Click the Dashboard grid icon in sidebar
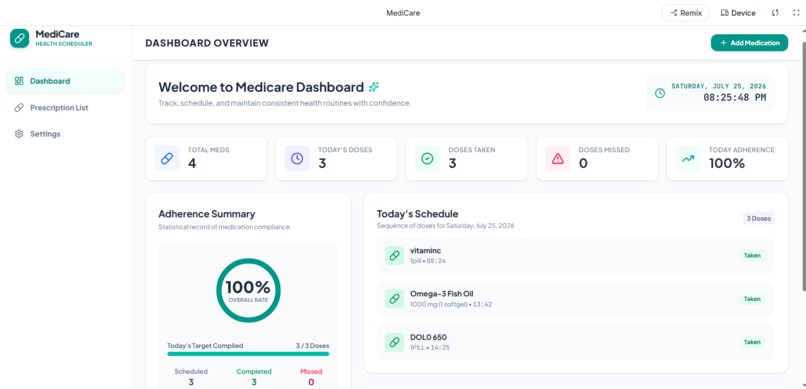 pos(19,81)
